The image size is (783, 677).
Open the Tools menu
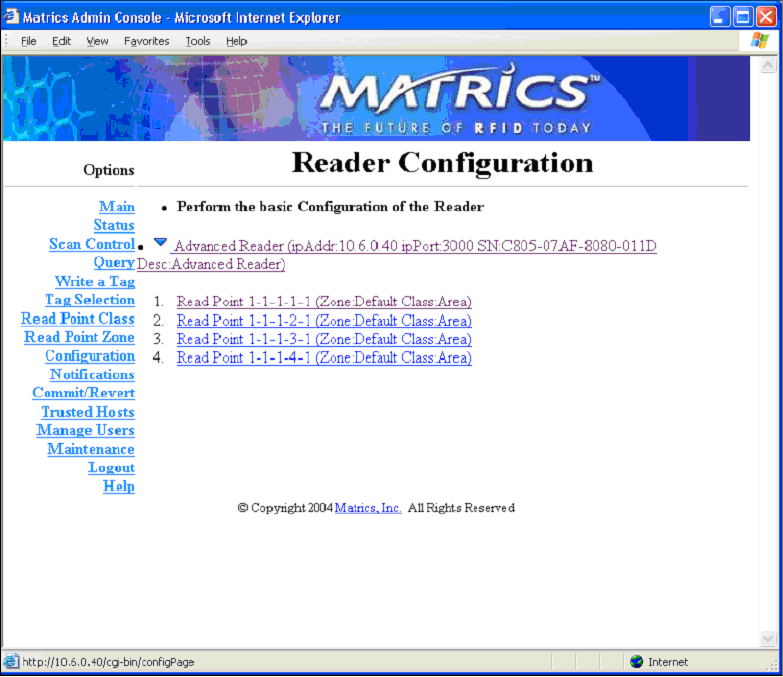198,41
